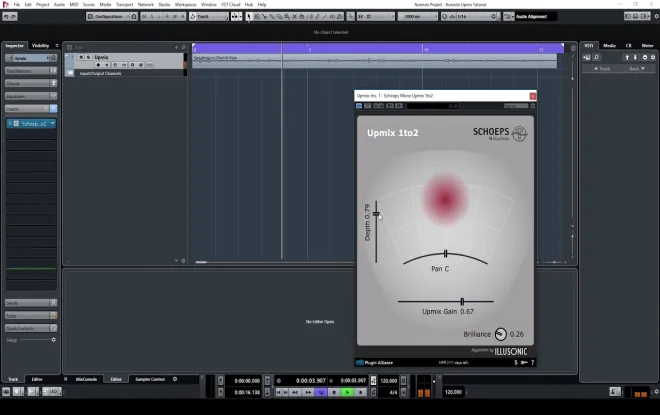
Task: Click the Schoeps logo emblem
Action: click(x=519, y=134)
